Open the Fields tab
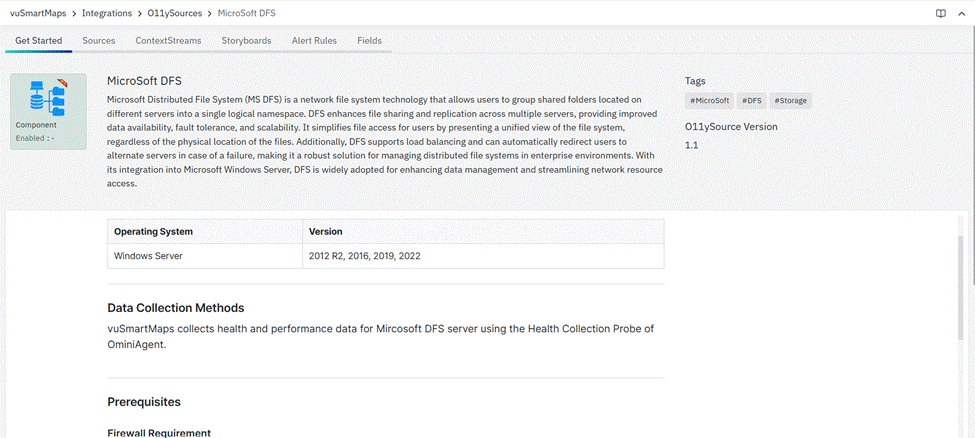Screen dimensions: 975x438 pos(369,41)
